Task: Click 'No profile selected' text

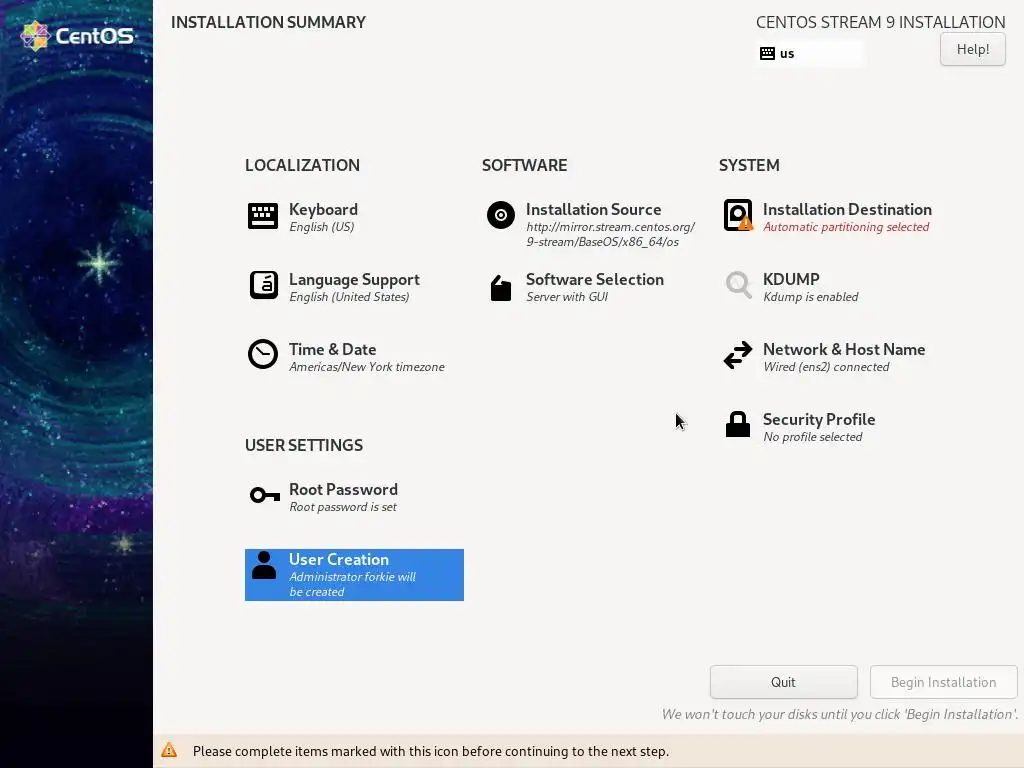Action: tap(813, 436)
